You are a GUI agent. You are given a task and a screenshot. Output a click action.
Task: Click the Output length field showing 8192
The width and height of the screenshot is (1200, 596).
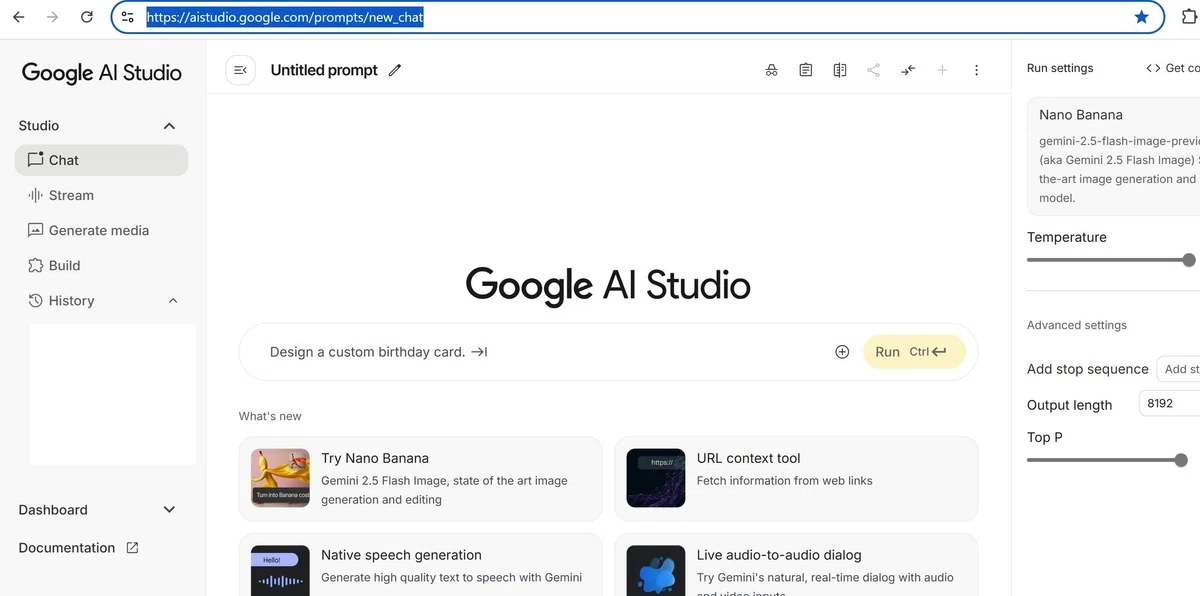tap(1169, 404)
